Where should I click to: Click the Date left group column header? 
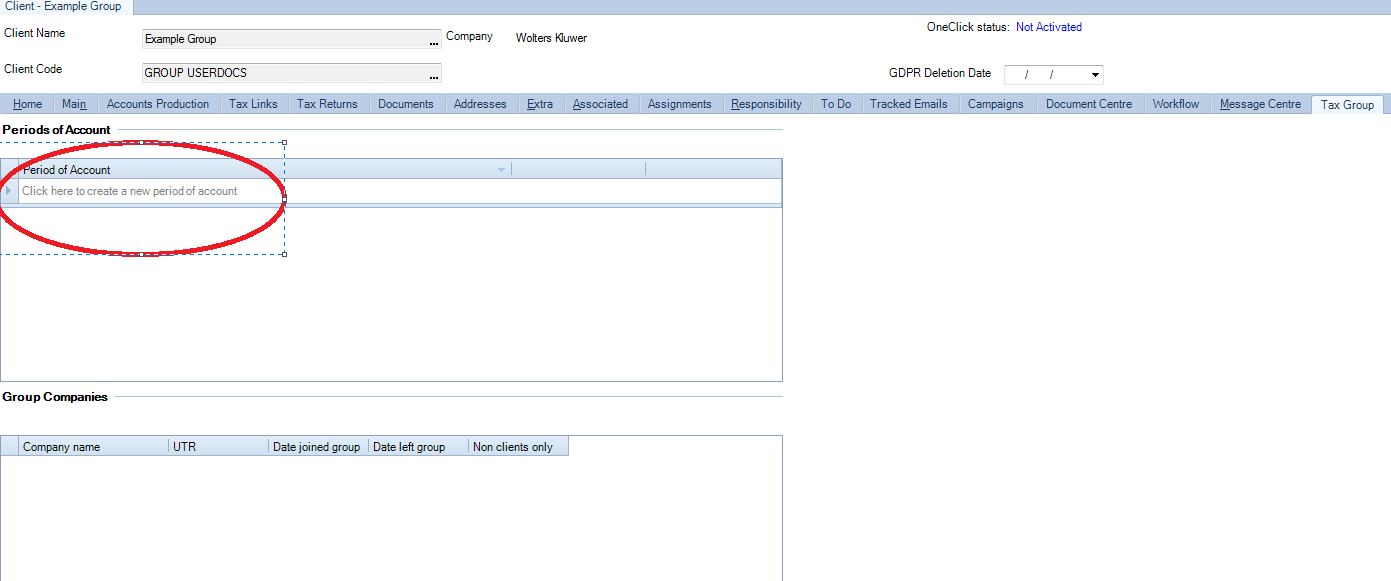[x=418, y=447]
